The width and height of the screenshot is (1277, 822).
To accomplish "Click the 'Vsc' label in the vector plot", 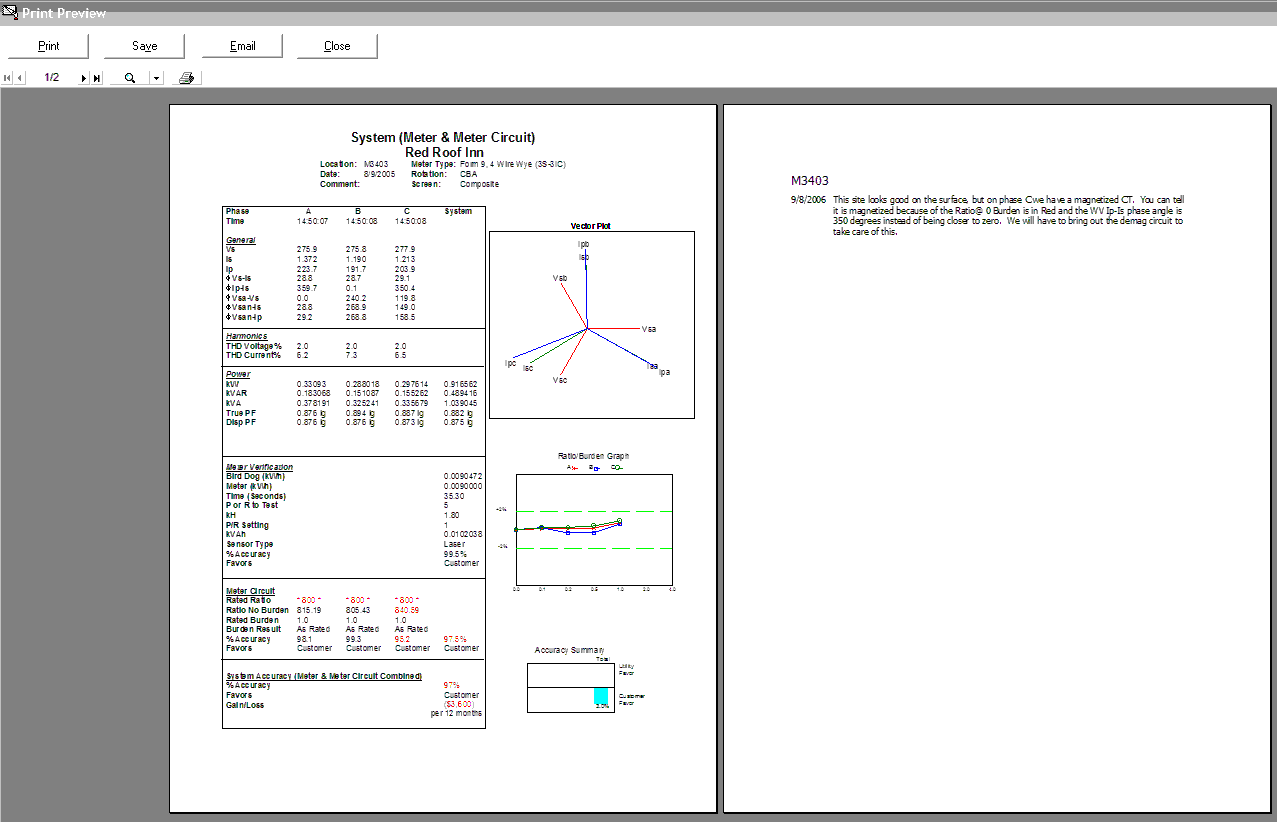I will click(x=560, y=380).
